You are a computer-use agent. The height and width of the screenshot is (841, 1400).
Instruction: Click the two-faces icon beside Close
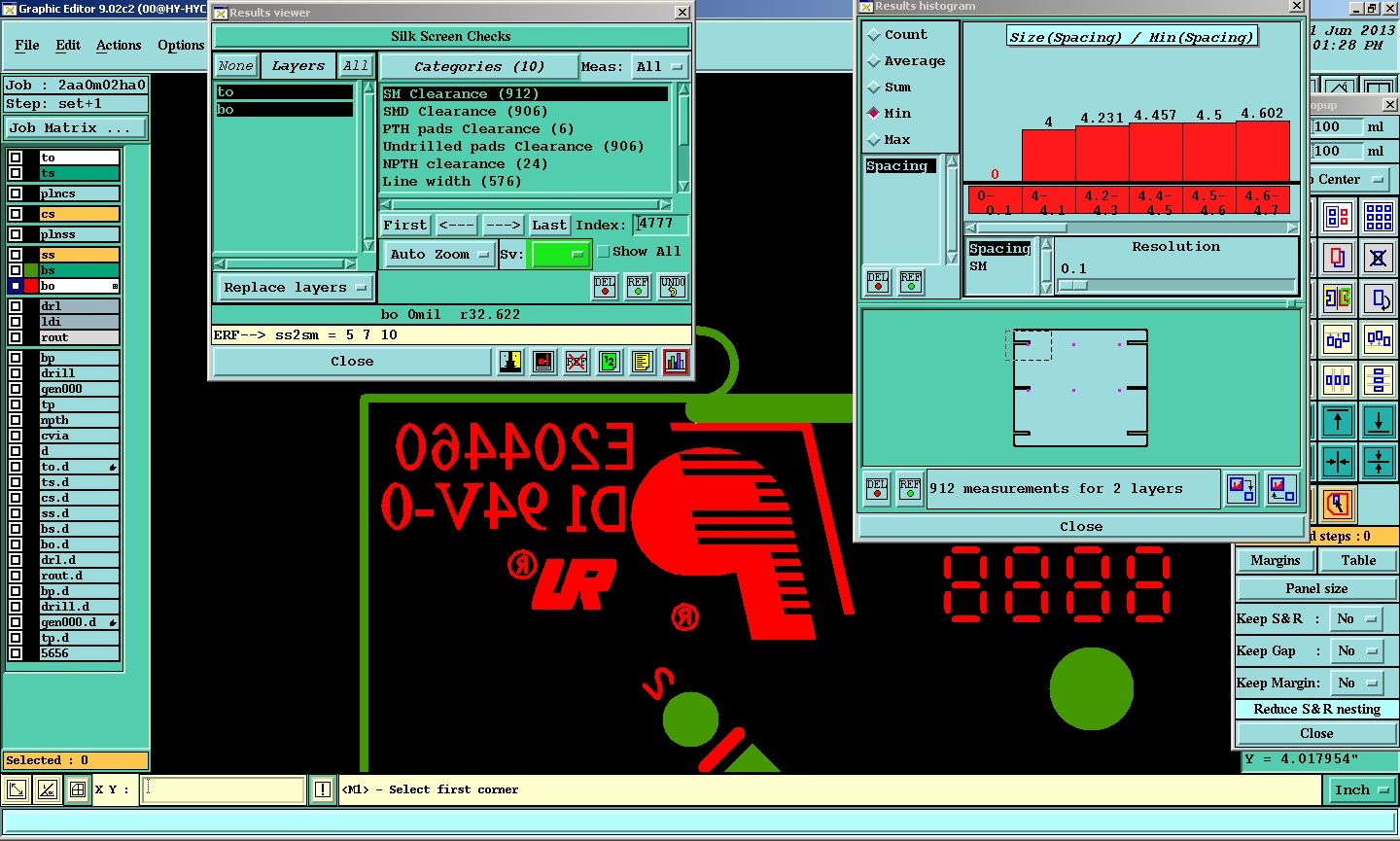click(x=510, y=362)
